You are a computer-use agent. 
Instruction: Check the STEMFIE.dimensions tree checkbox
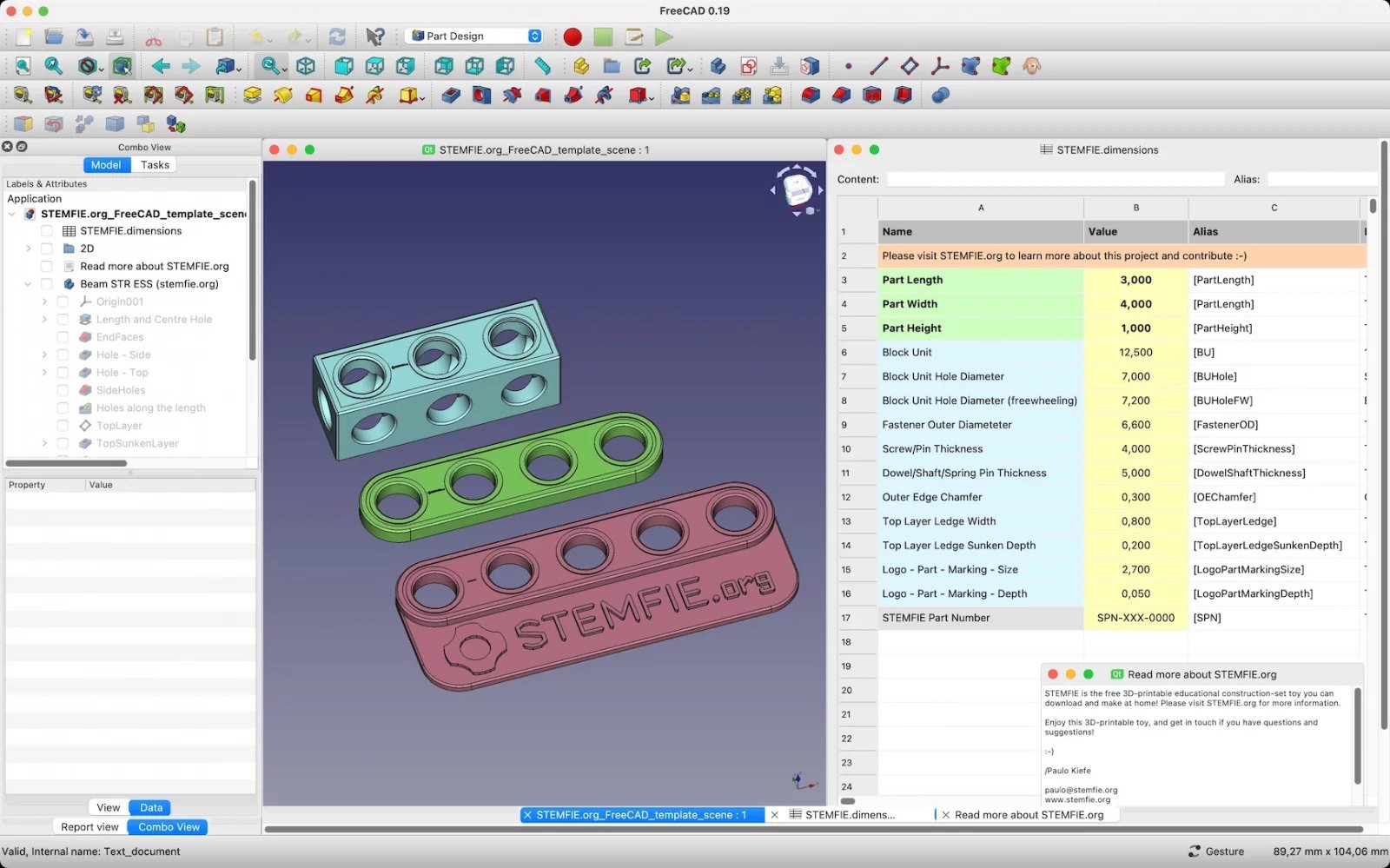click(x=47, y=231)
